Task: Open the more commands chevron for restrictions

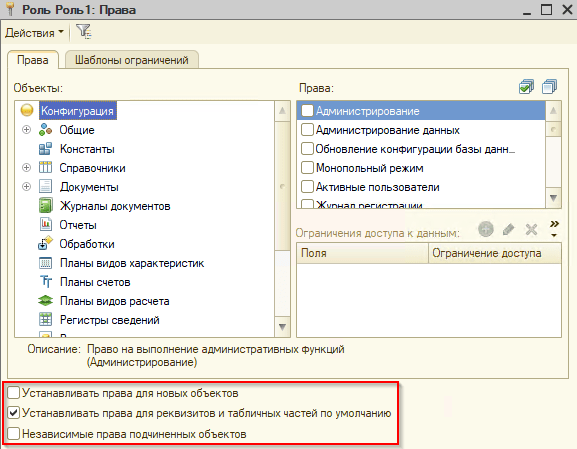Action: [554, 228]
